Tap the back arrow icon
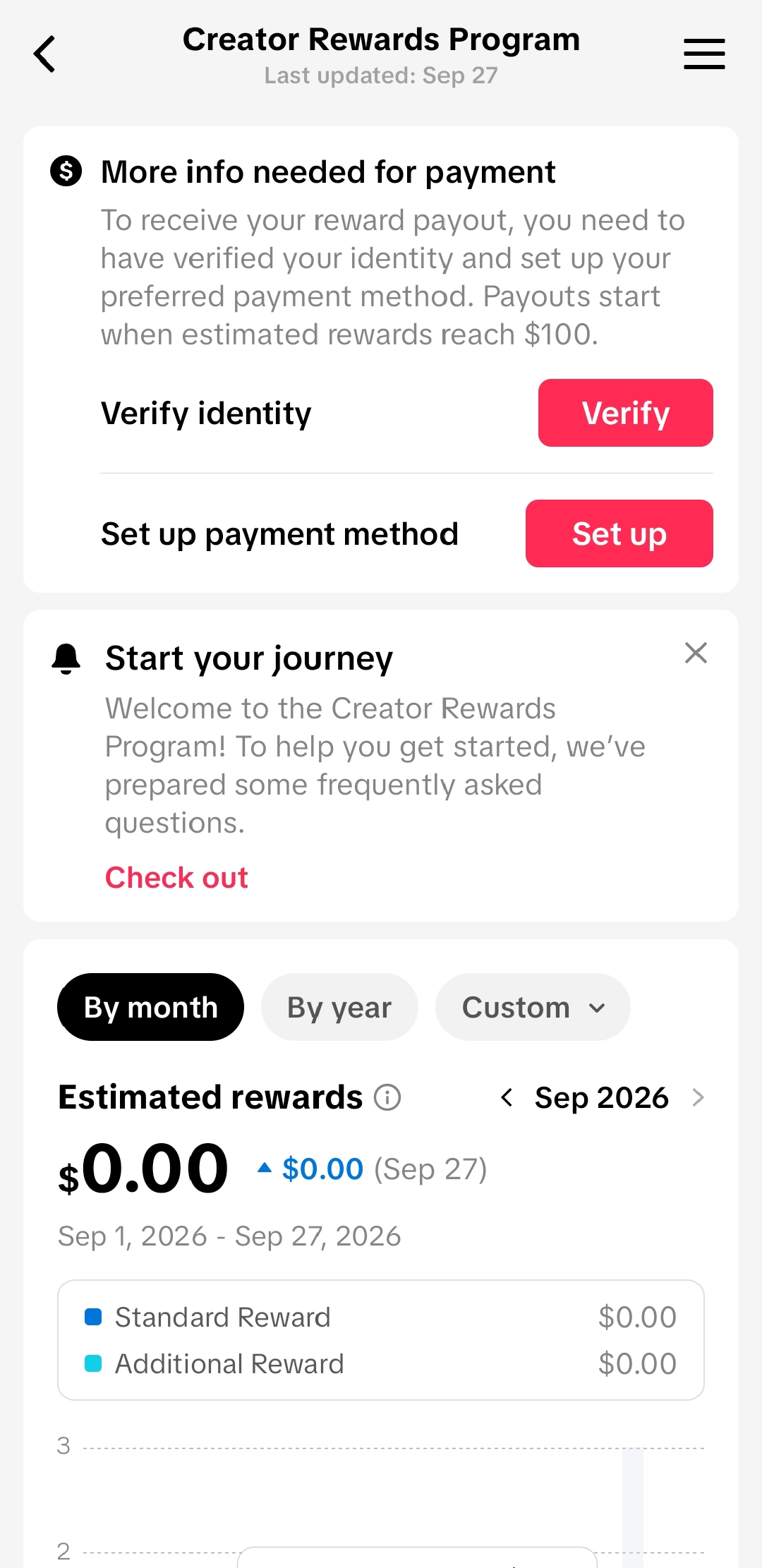 click(x=44, y=54)
